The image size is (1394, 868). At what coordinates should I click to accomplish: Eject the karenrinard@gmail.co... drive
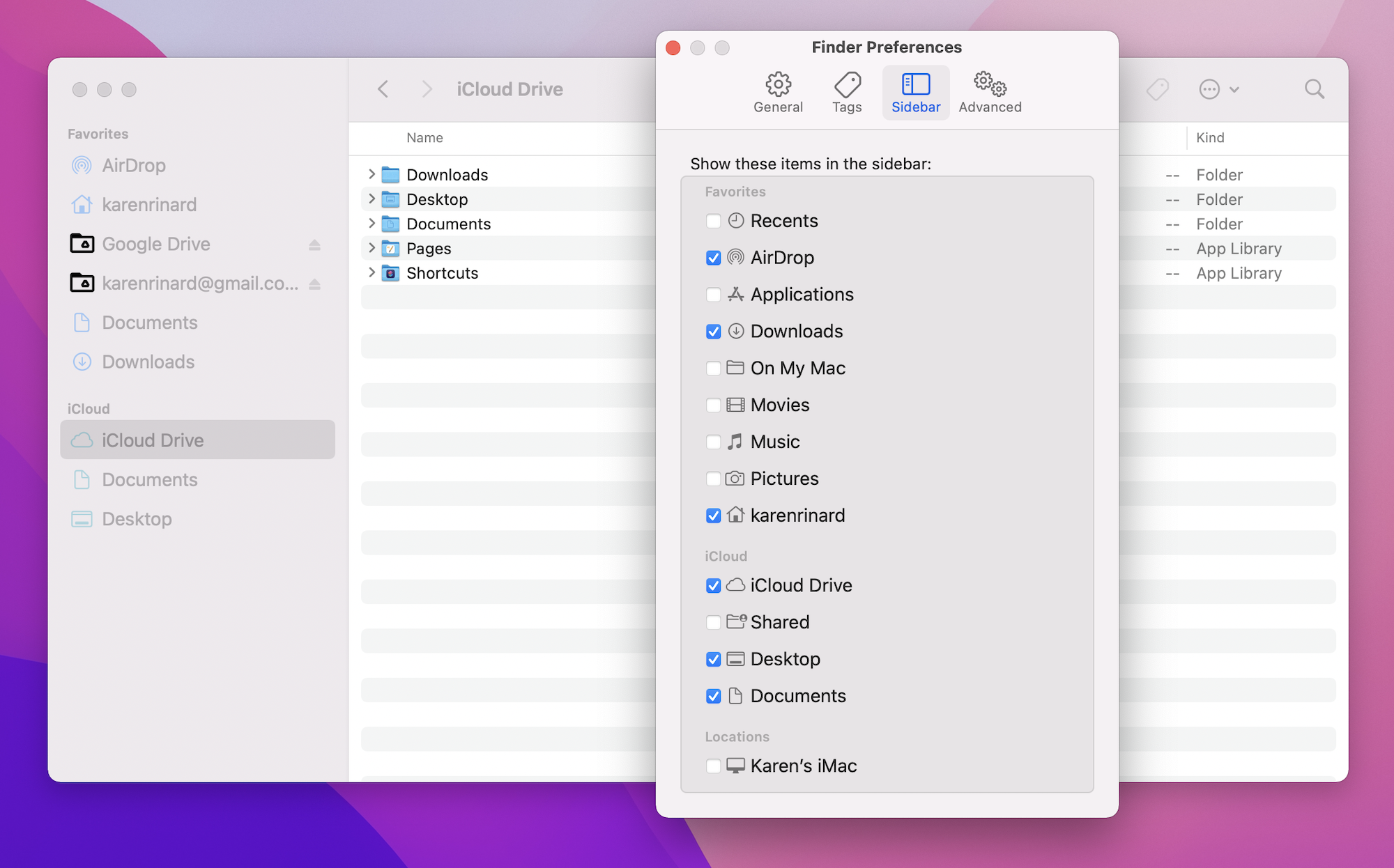click(314, 284)
